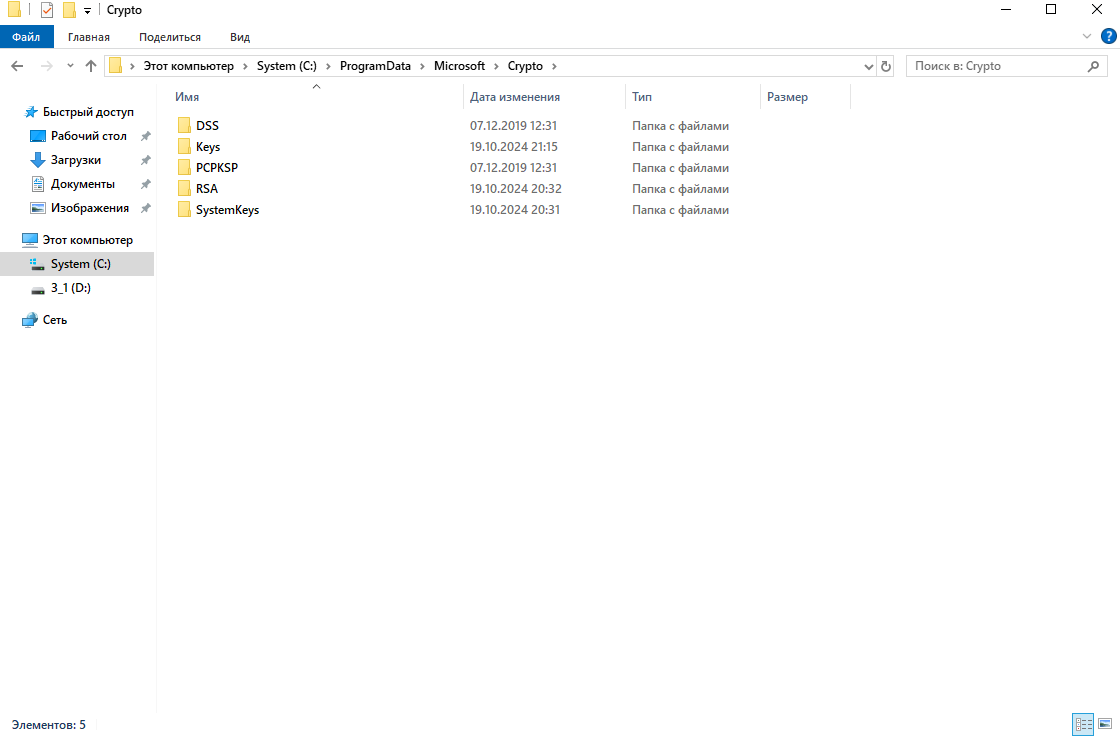Open the Файл menu
The height and width of the screenshot is (737, 1120).
pyautogui.click(x=26, y=36)
